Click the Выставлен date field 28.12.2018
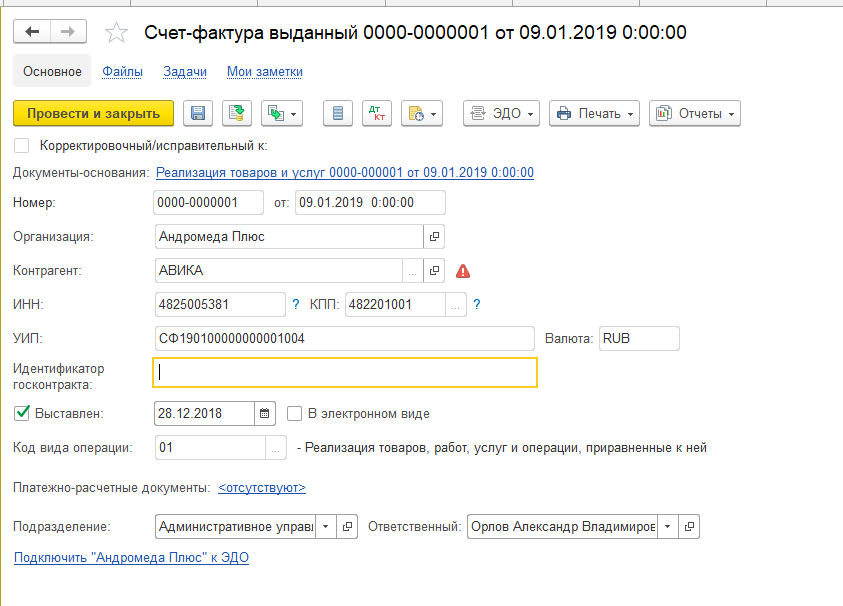 point(204,413)
